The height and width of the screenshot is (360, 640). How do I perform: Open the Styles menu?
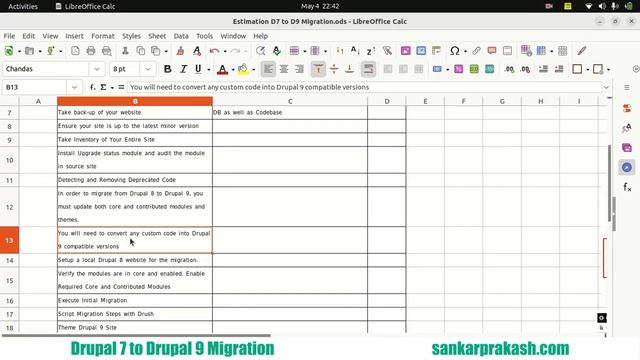(131, 36)
